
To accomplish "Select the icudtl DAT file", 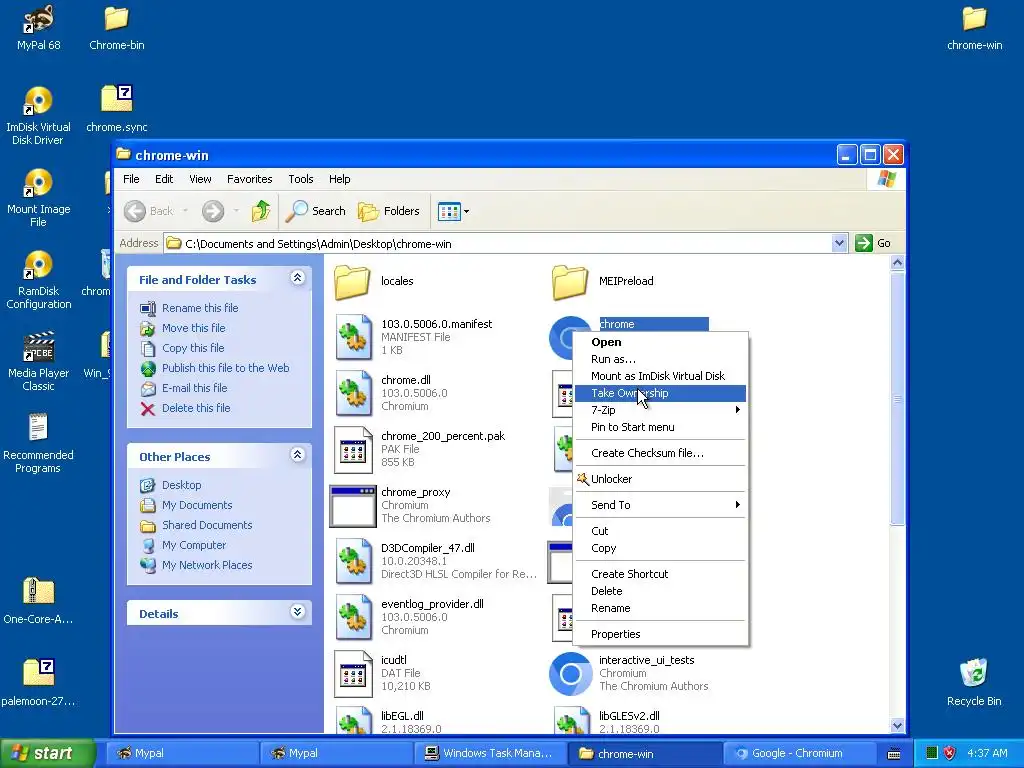I will point(383,674).
